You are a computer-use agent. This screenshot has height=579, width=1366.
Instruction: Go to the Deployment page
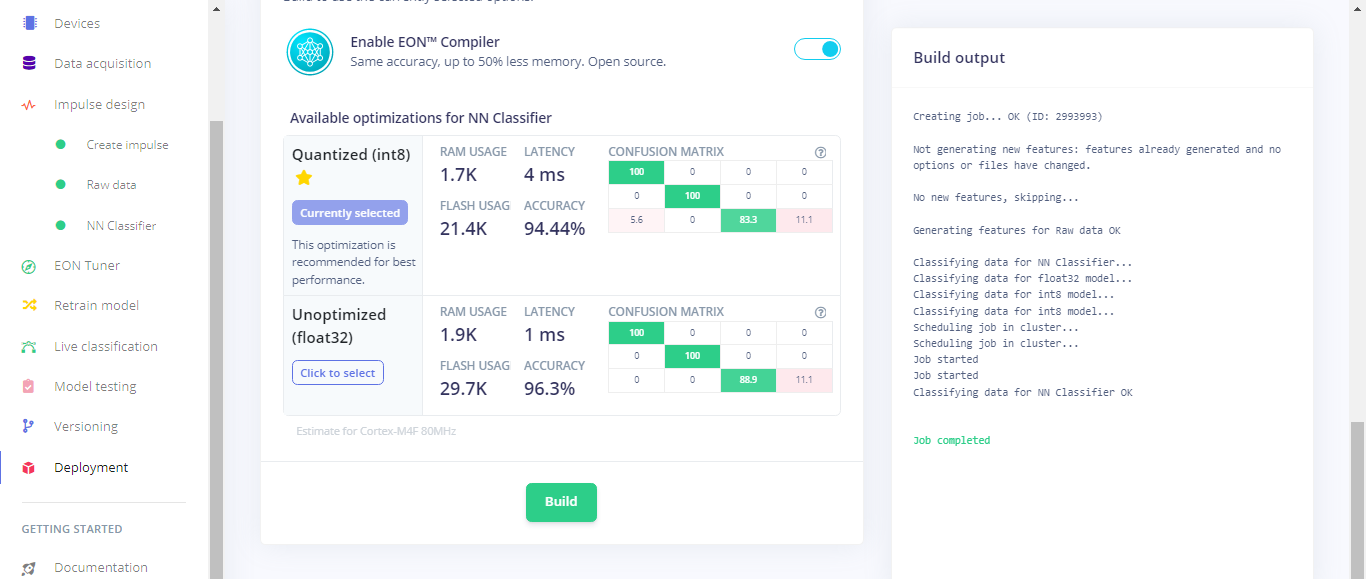coord(91,468)
